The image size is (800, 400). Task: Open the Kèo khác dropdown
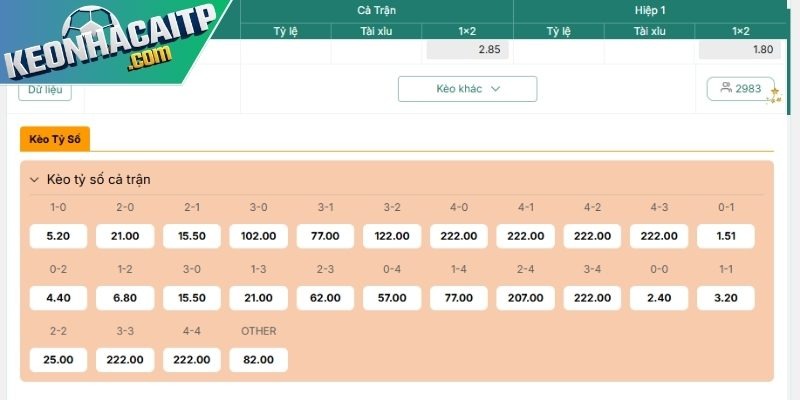(x=467, y=89)
